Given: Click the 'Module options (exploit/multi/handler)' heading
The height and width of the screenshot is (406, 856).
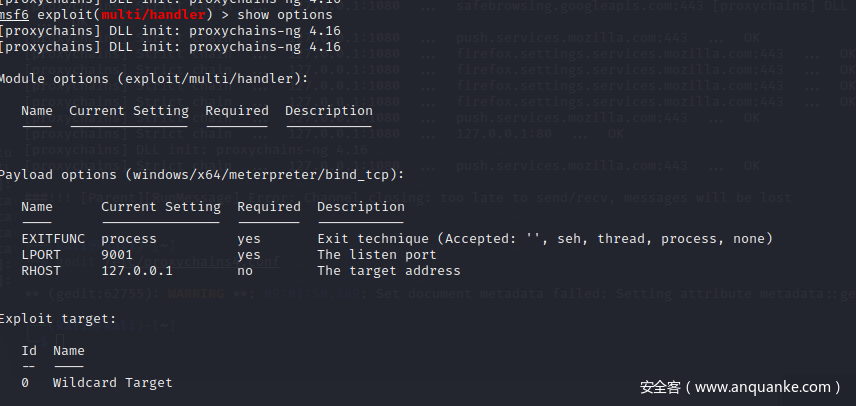Looking at the screenshot, I should [x=152, y=78].
